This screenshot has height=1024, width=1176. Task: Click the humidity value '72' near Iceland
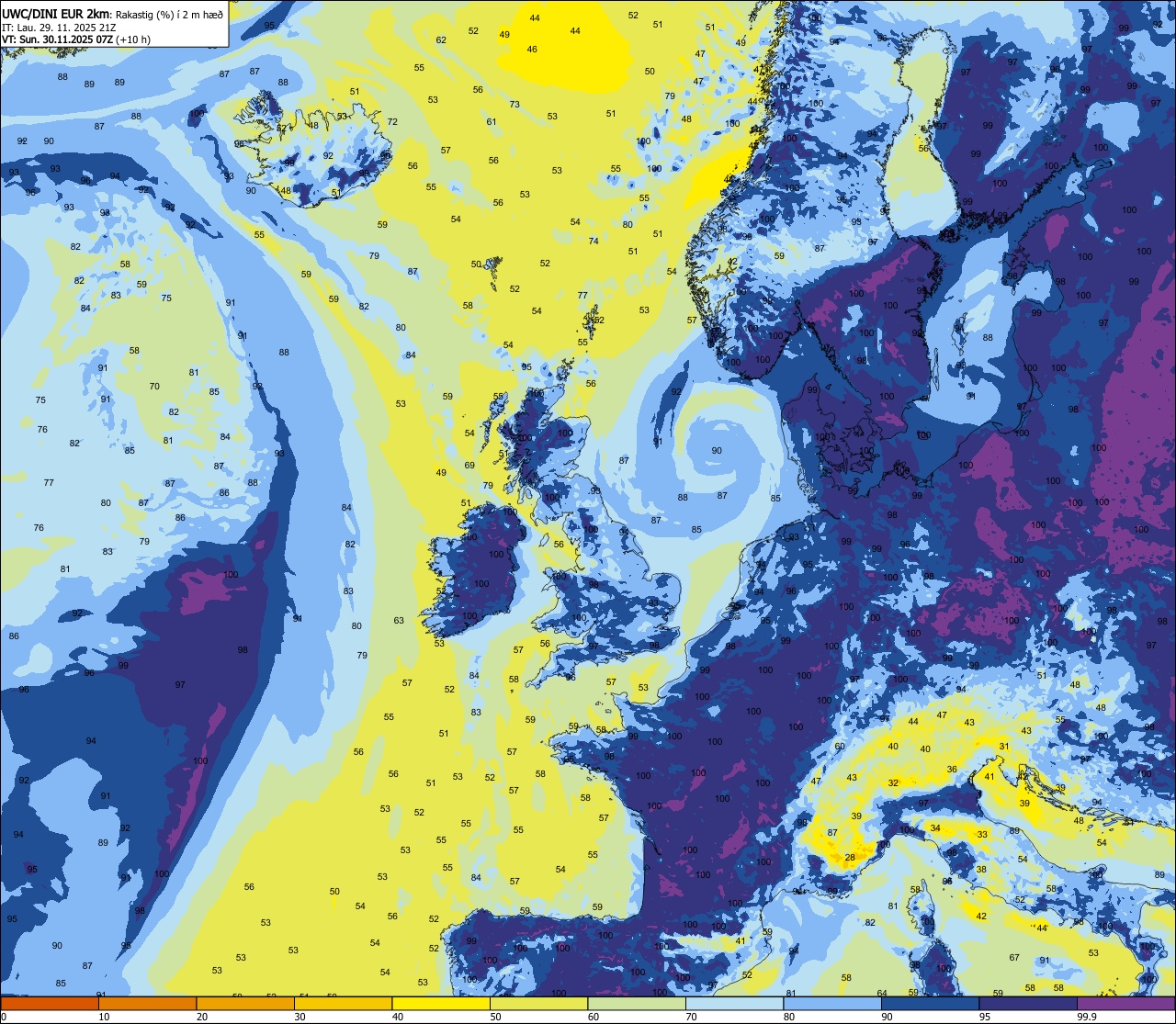[x=392, y=121]
